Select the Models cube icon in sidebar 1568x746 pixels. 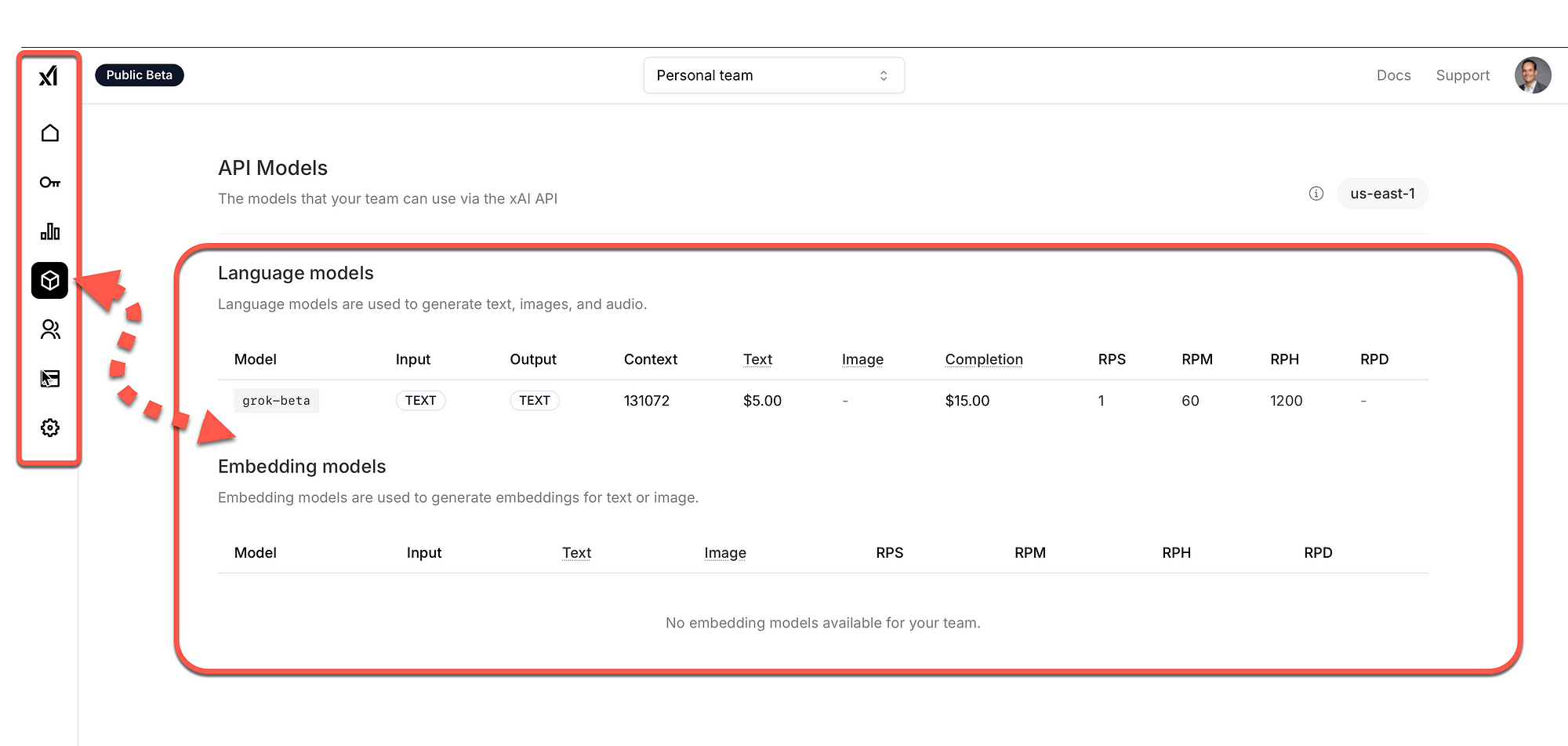click(x=49, y=281)
